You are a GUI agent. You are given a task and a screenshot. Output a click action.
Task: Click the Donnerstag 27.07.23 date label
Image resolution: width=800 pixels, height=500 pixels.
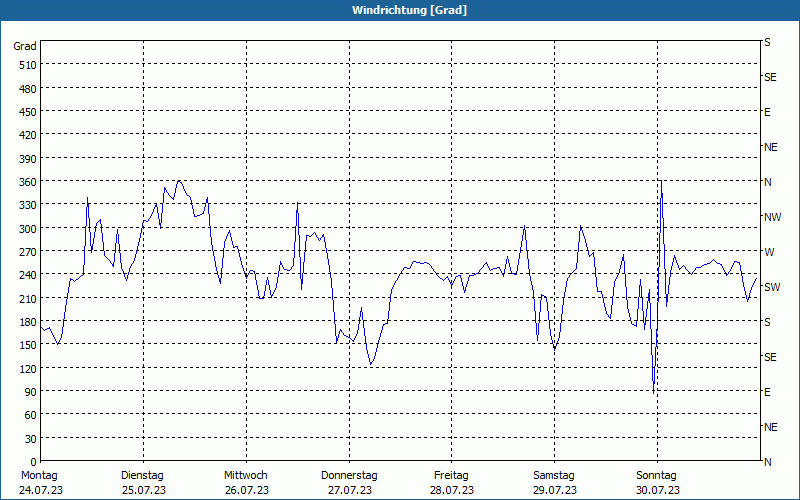click(349, 483)
